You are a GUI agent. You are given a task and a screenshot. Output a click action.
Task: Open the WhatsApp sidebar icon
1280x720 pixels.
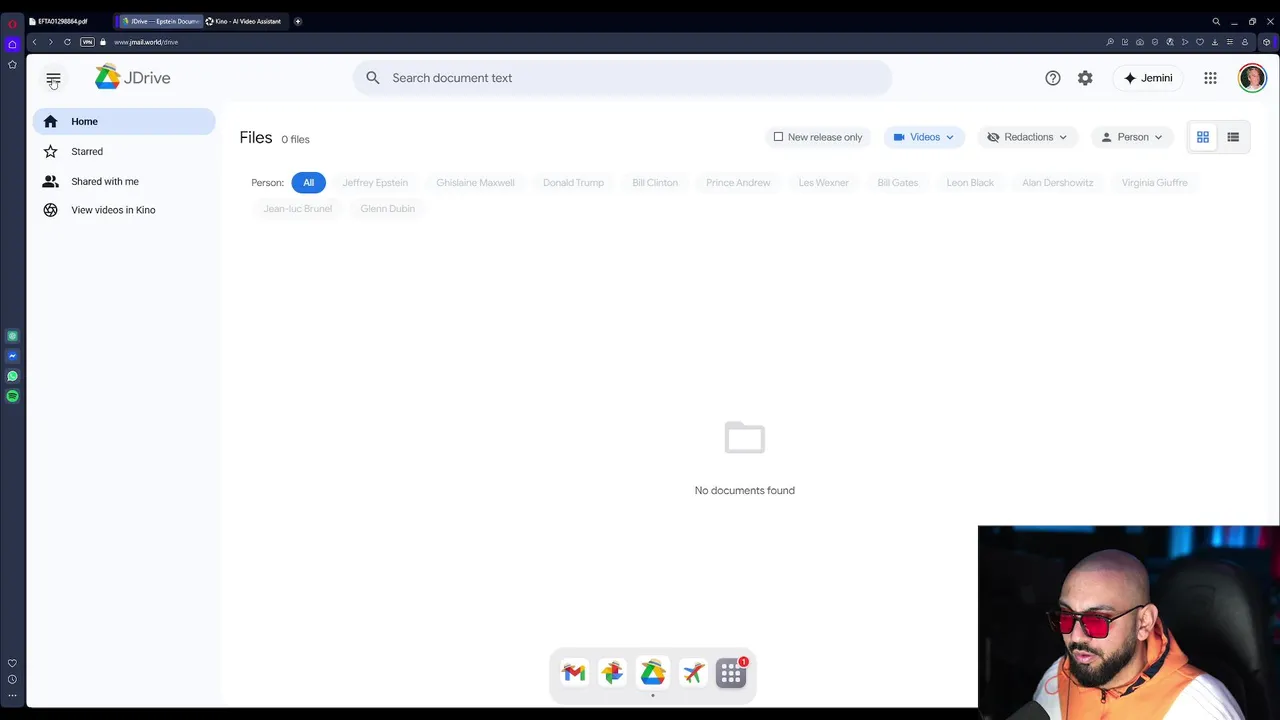(12, 376)
